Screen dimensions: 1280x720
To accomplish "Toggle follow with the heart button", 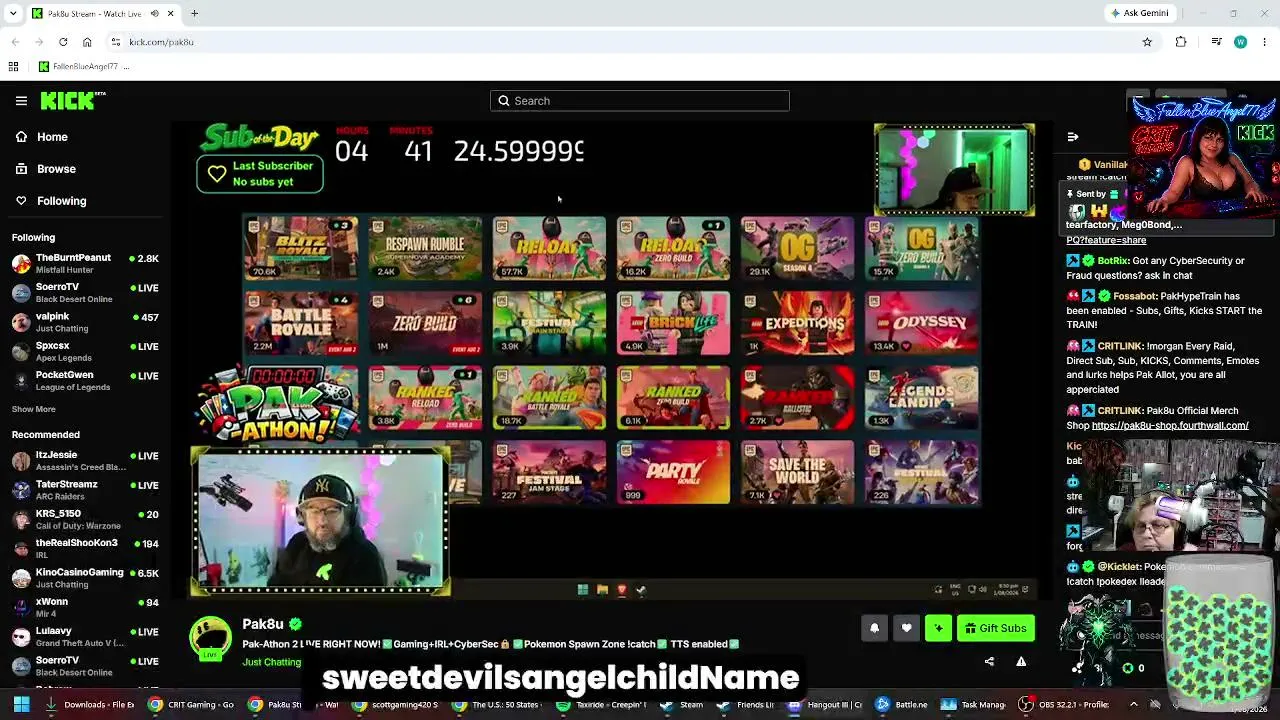I will point(906,628).
